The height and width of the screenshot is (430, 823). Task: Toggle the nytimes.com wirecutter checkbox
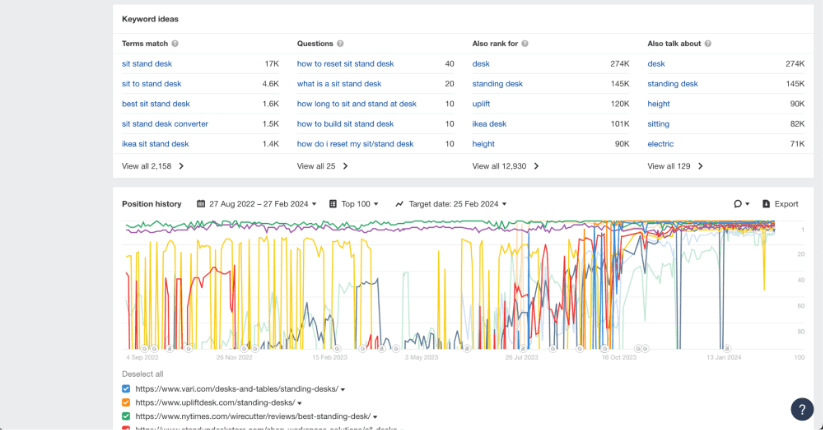pyautogui.click(x=126, y=416)
